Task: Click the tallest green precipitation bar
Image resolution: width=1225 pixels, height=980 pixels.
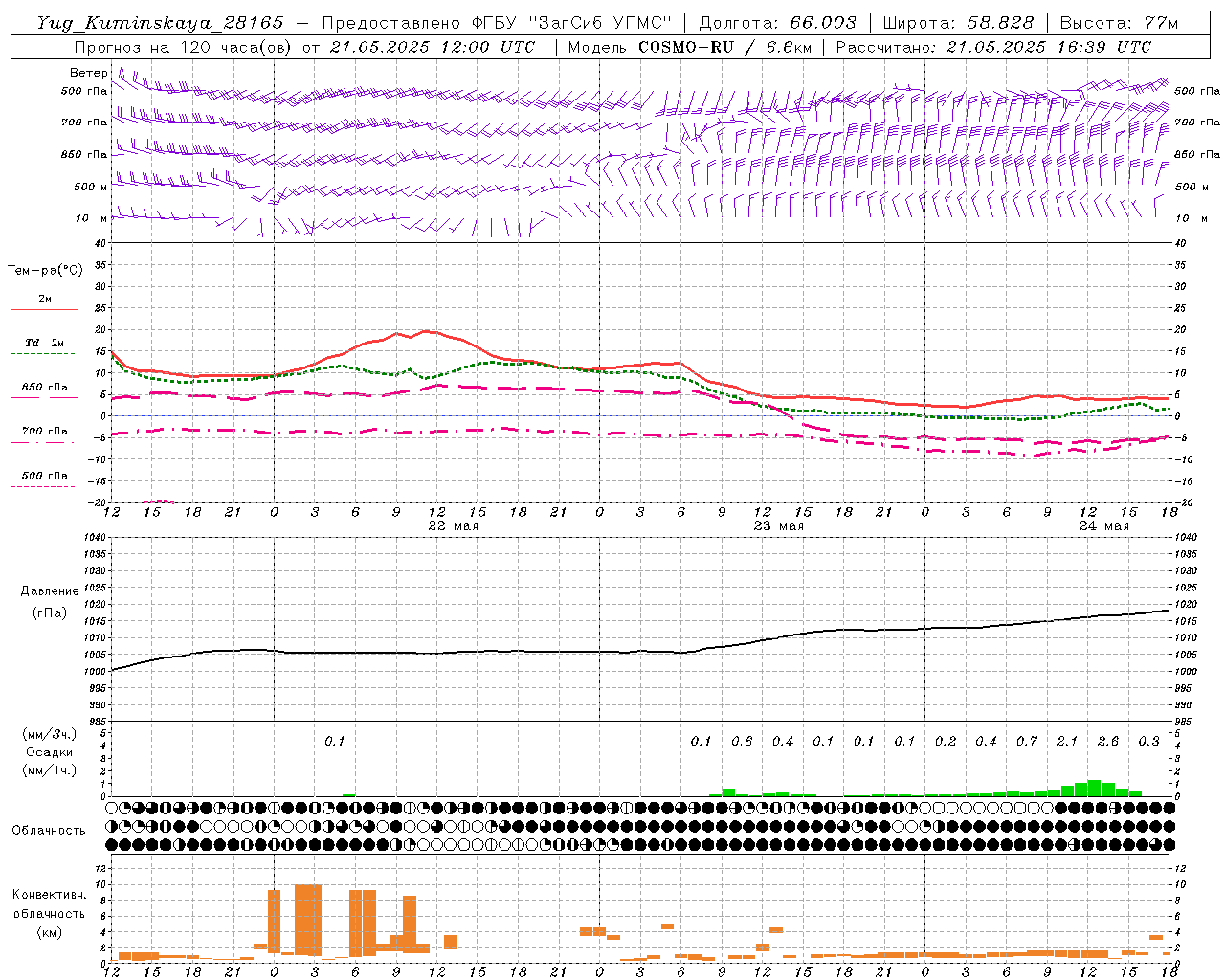Action: tap(1094, 789)
